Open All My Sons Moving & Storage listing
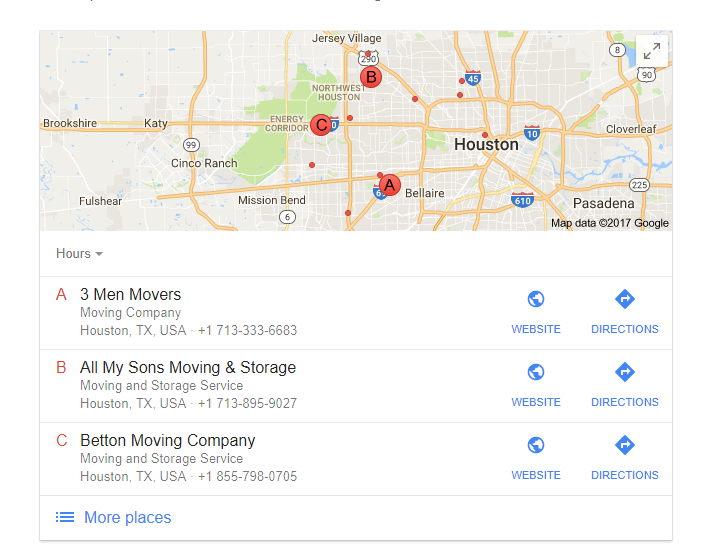The height and width of the screenshot is (556, 706). point(188,367)
